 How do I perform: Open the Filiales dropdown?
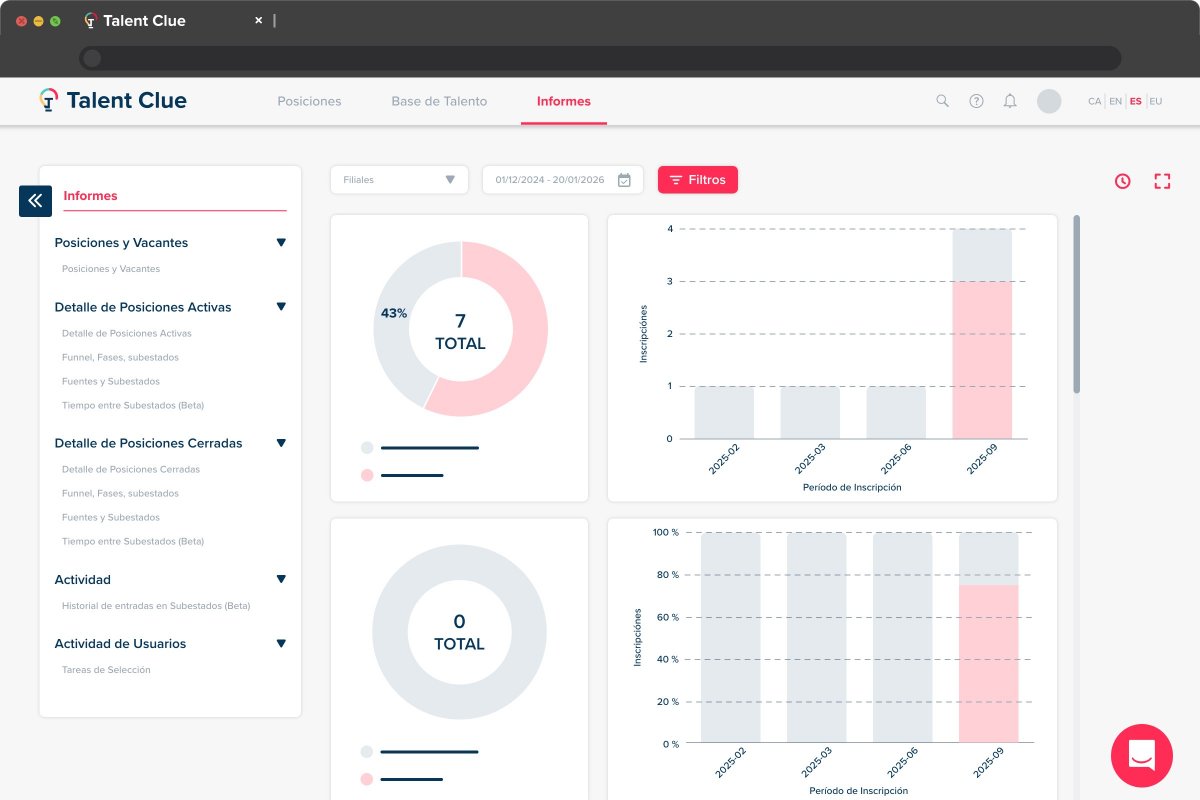(x=399, y=180)
